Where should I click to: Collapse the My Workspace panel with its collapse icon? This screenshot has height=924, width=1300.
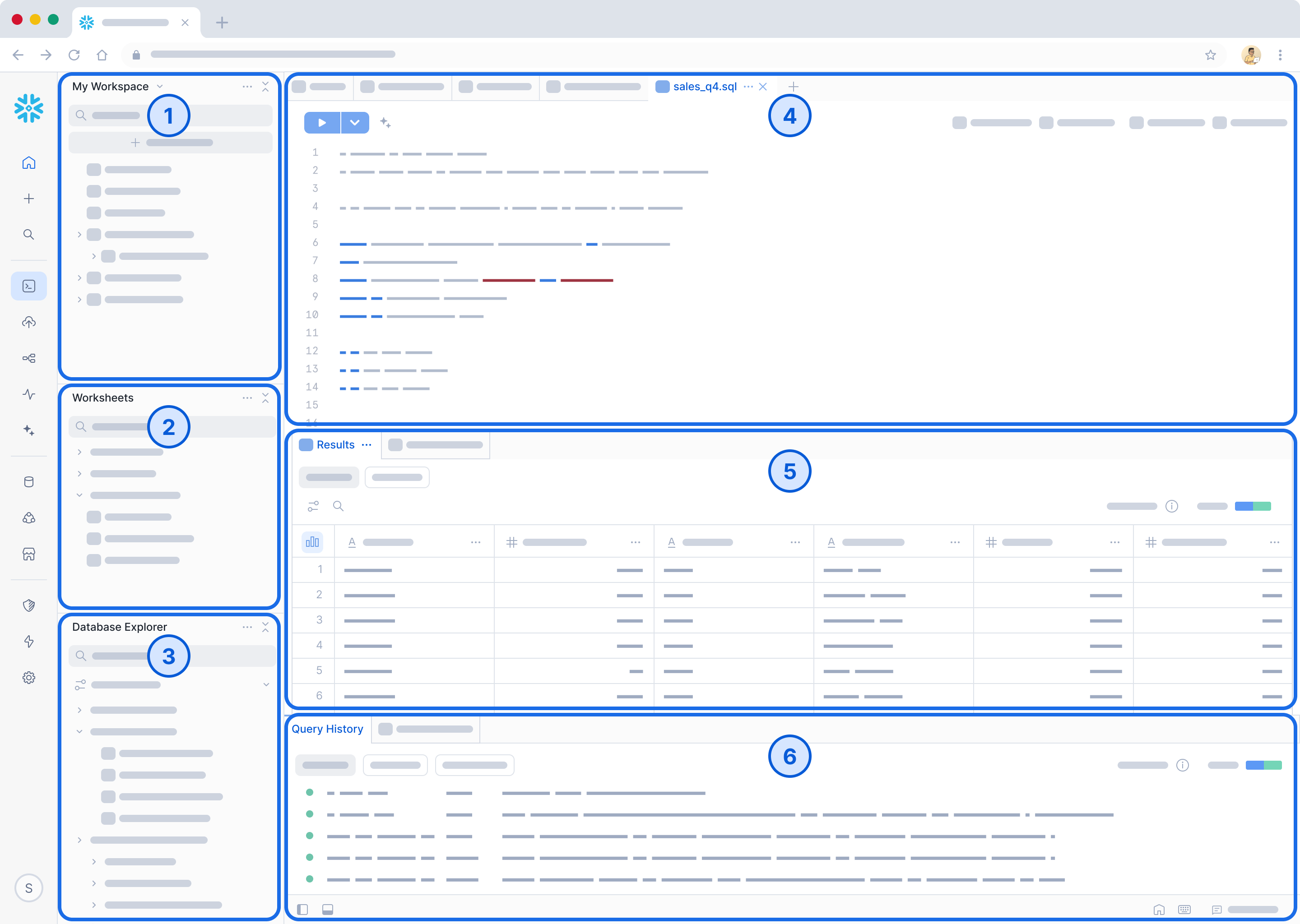(x=266, y=87)
